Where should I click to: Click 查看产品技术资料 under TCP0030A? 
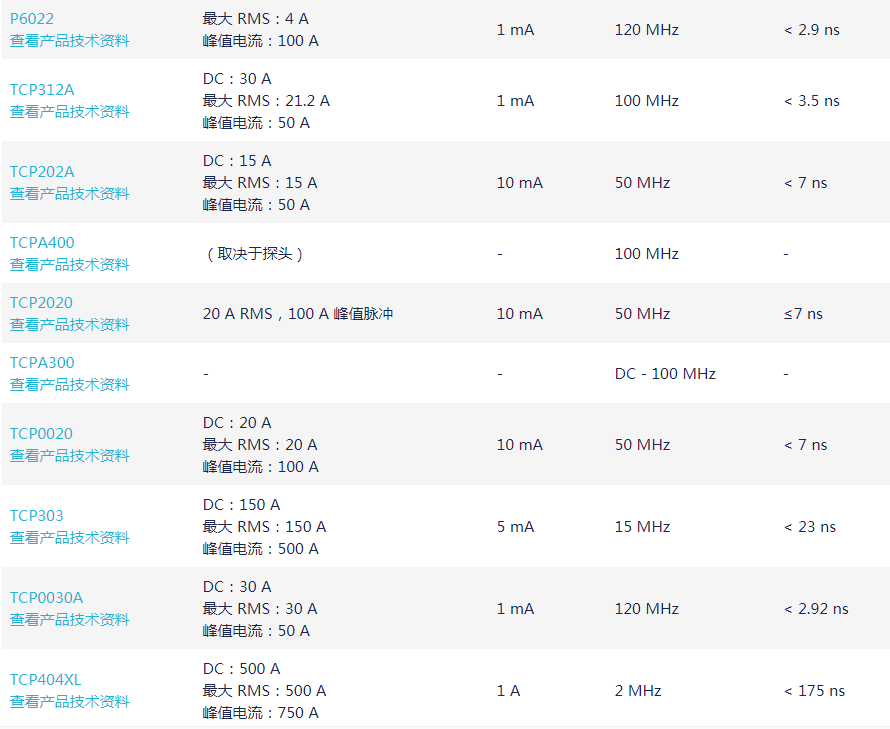pos(70,619)
